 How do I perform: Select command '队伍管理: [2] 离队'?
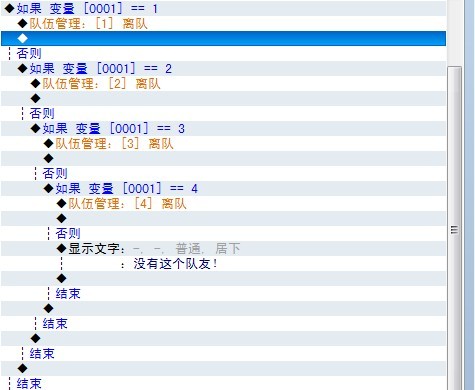tap(223, 84)
